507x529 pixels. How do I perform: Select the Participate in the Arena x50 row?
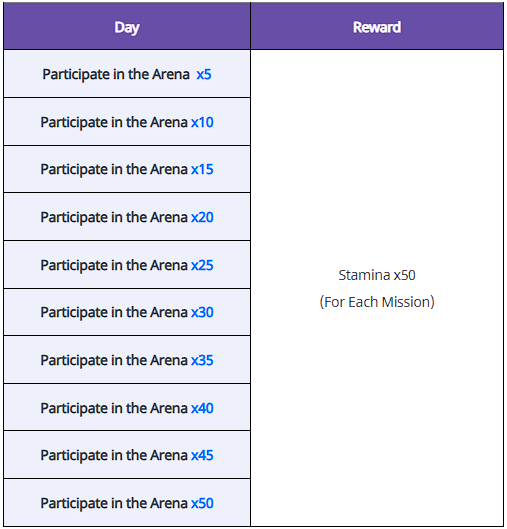tap(127, 503)
